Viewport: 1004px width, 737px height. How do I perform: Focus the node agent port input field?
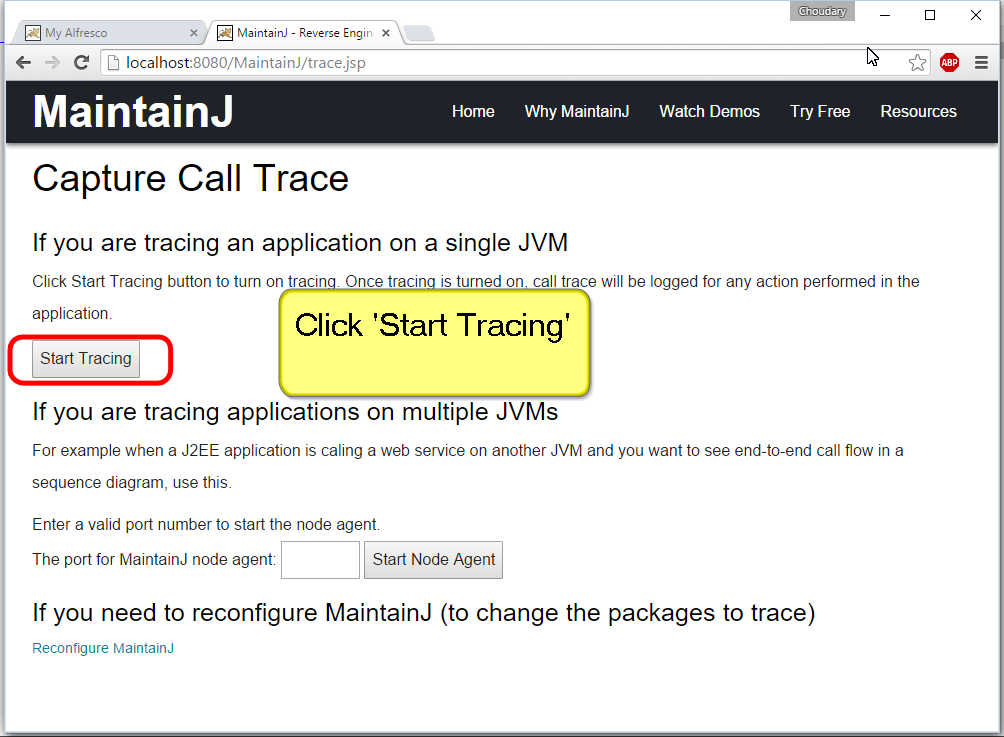pos(320,560)
